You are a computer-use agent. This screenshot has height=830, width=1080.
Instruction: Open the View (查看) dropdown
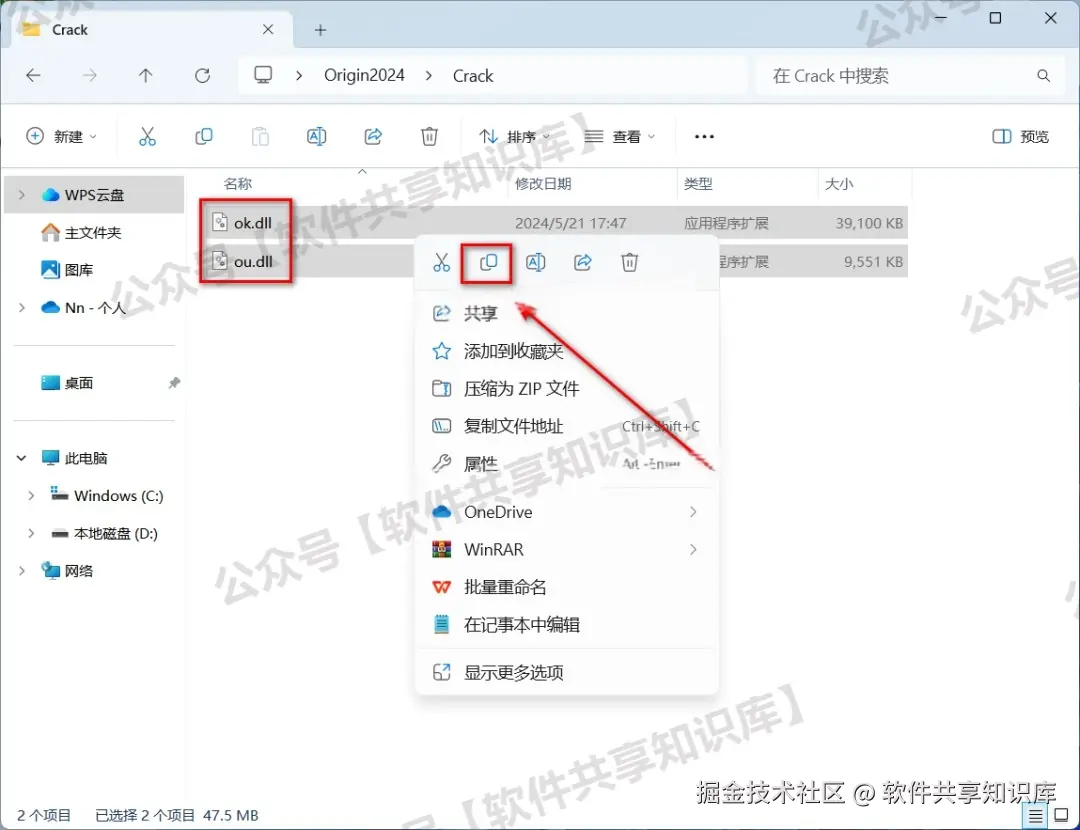[619, 136]
